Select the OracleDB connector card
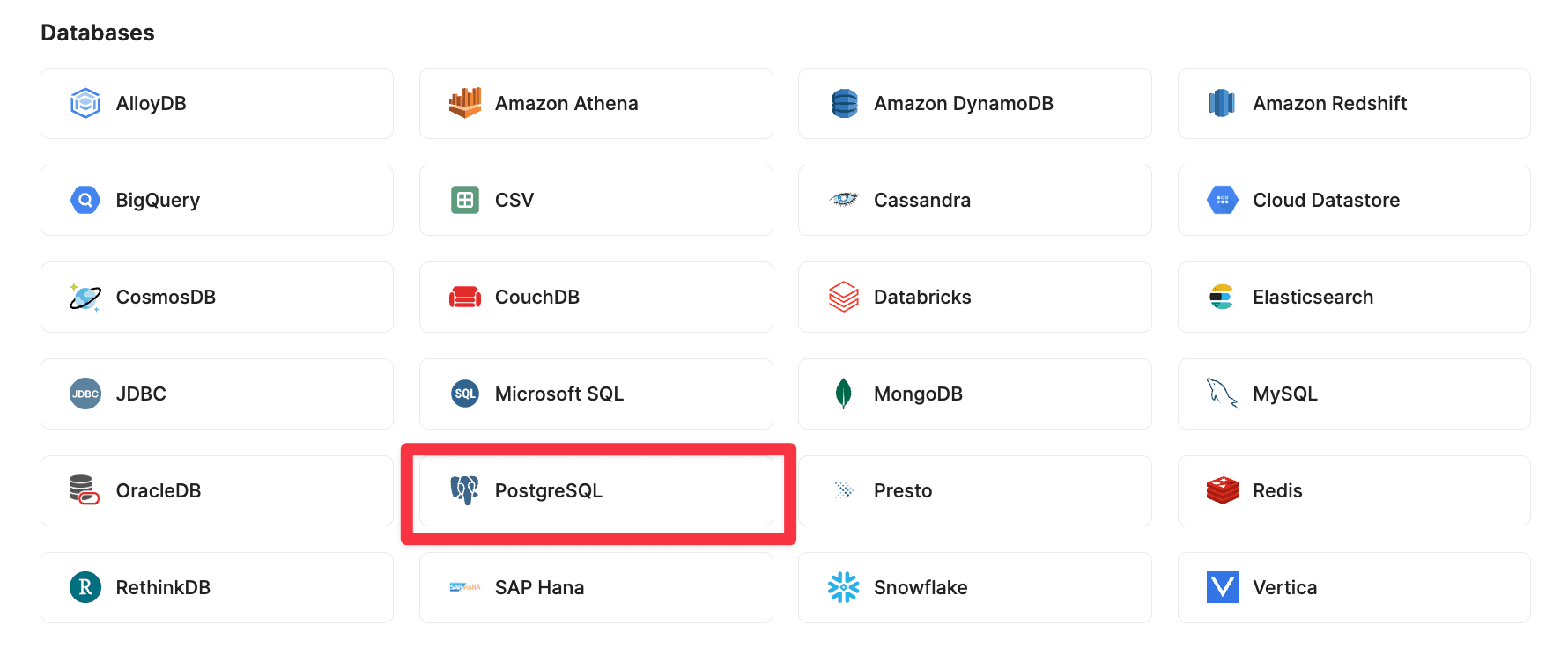Viewport: 1568px width, 662px height. 217,490
